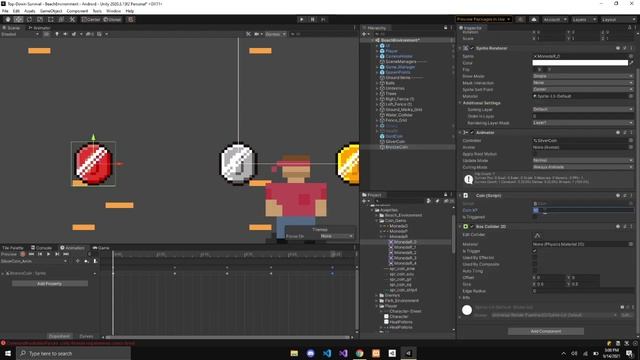Open the Help menu
This screenshot has height=360, width=640.
point(130,11)
